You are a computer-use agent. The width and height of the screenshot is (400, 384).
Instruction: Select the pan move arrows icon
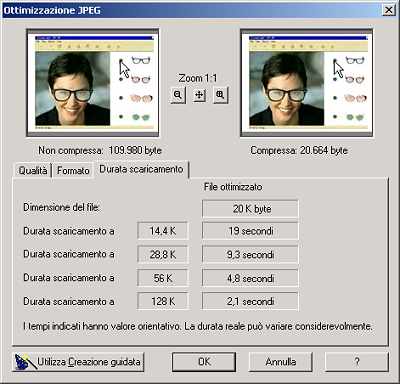(199, 95)
